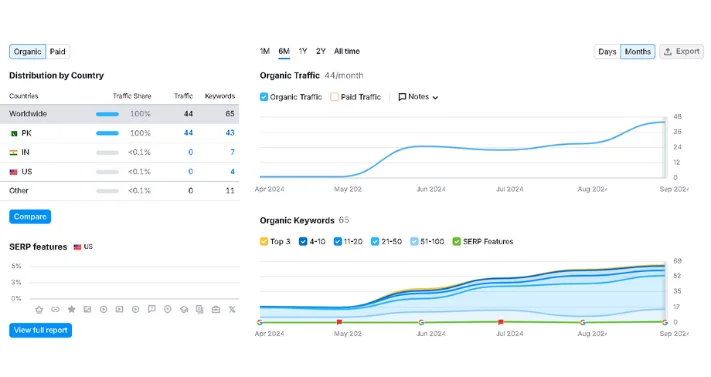Click the red flag note at Jul 2024
Screen dimensions: 711x377
click(x=501, y=322)
